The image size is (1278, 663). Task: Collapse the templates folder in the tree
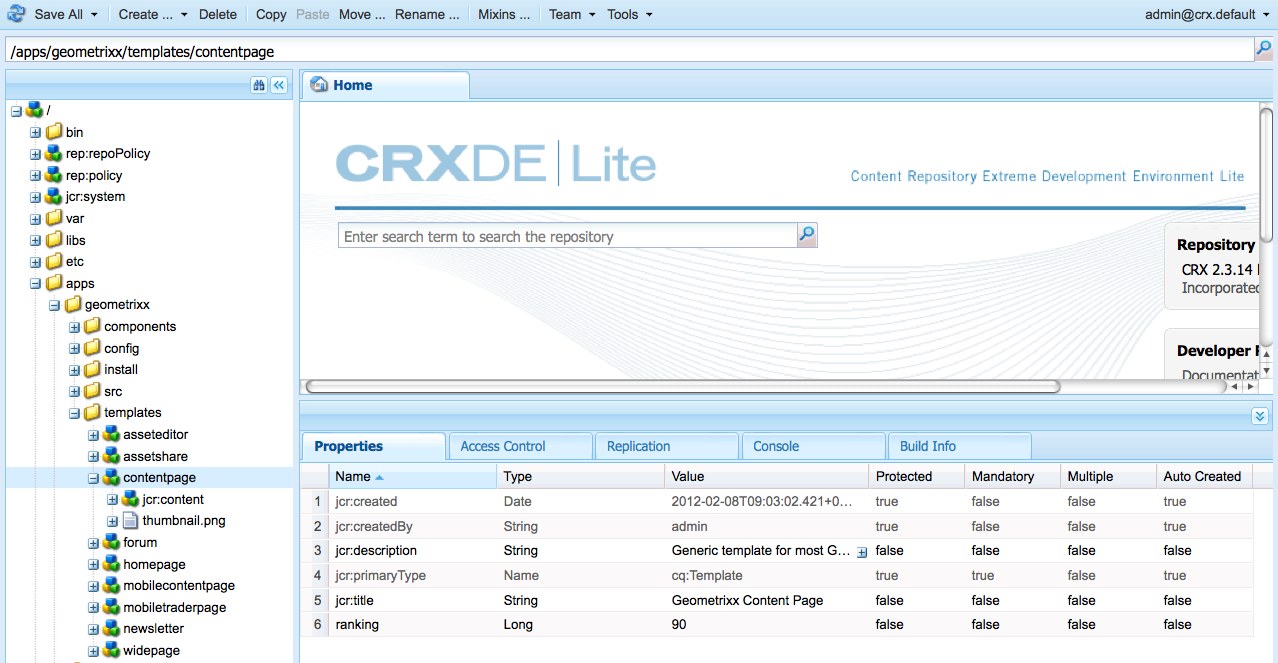point(74,413)
